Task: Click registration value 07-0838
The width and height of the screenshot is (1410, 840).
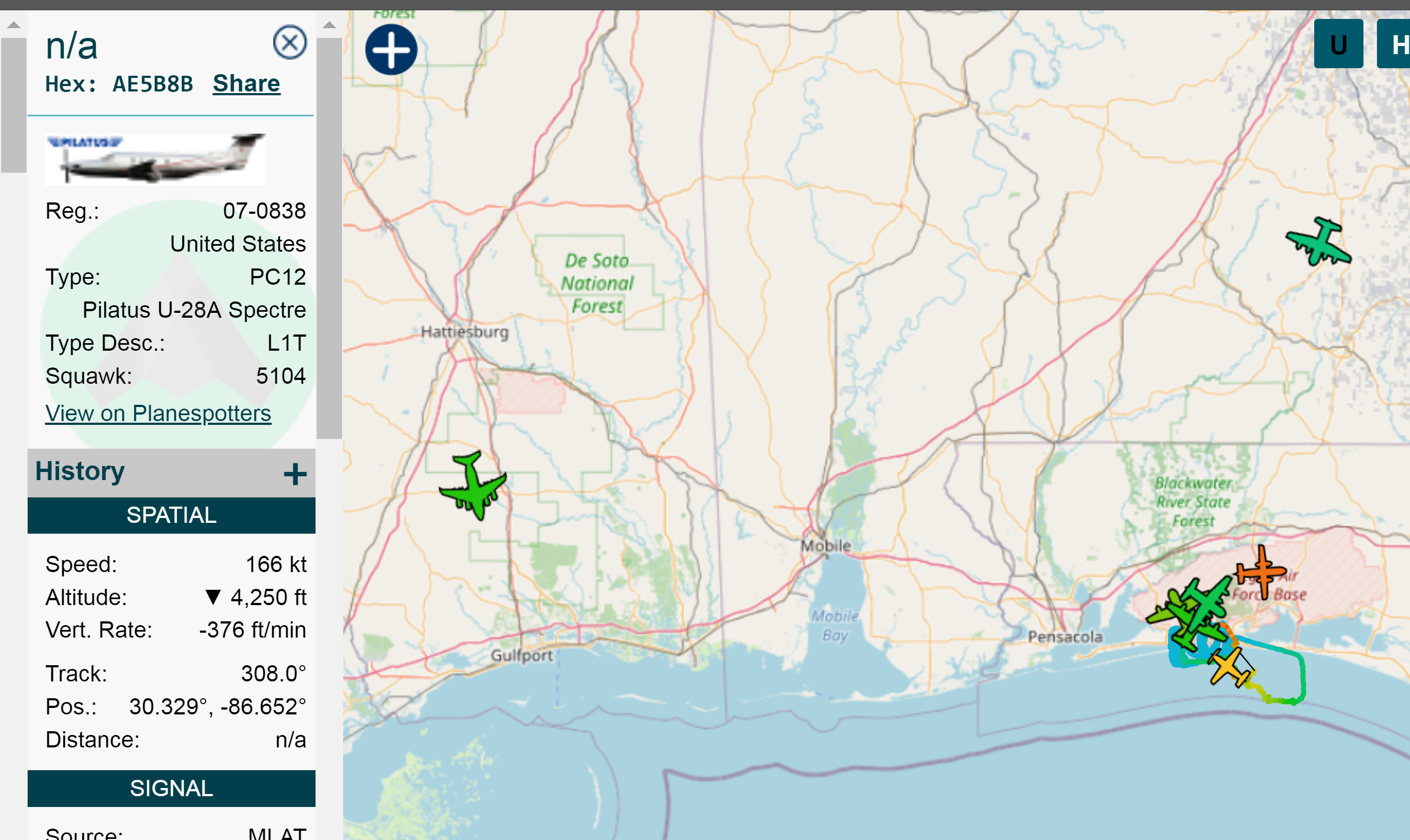Action: coord(264,211)
